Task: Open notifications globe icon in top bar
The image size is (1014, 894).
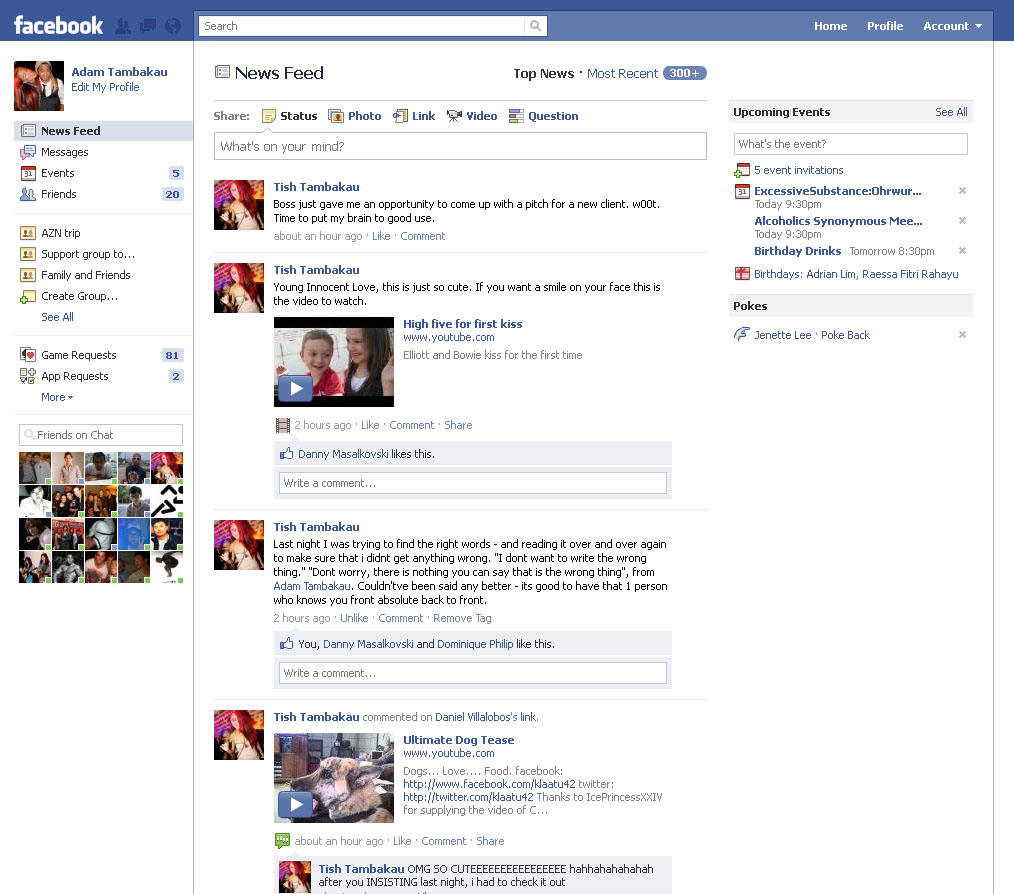Action: click(x=173, y=26)
